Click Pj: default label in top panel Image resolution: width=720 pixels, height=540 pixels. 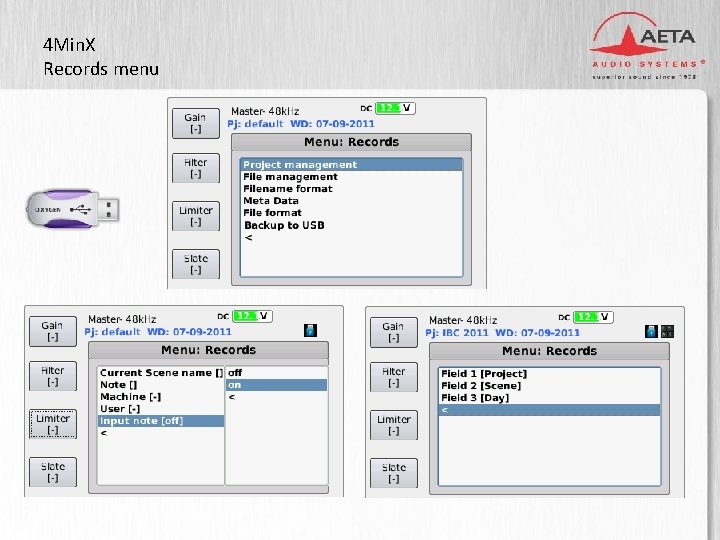255,124
